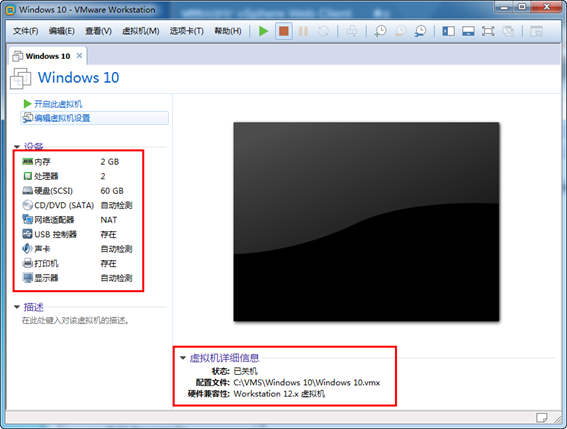Click the memory device icon
Screen dimensions: 567x429
(x=27, y=161)
